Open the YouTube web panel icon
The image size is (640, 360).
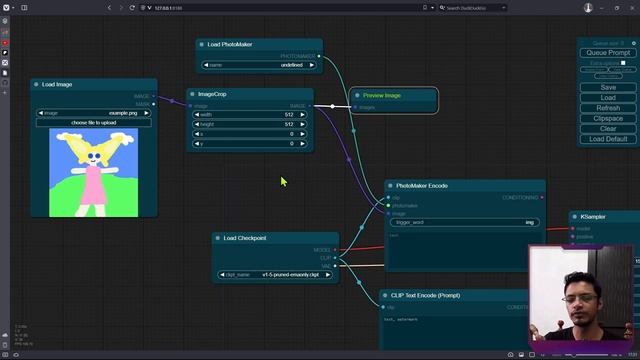click(5, 42)
